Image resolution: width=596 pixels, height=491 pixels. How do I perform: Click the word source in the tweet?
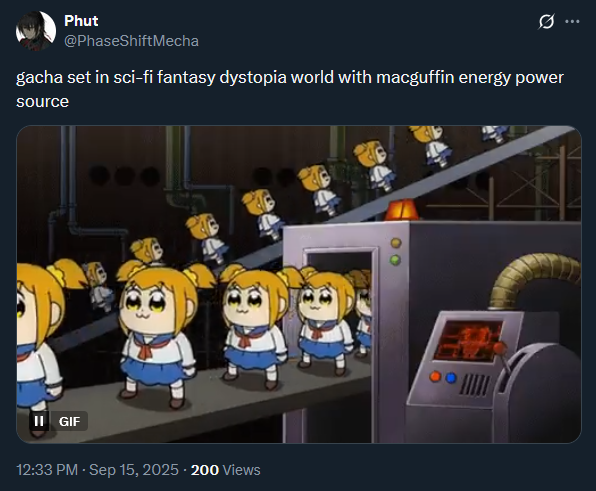coord(43,101)
